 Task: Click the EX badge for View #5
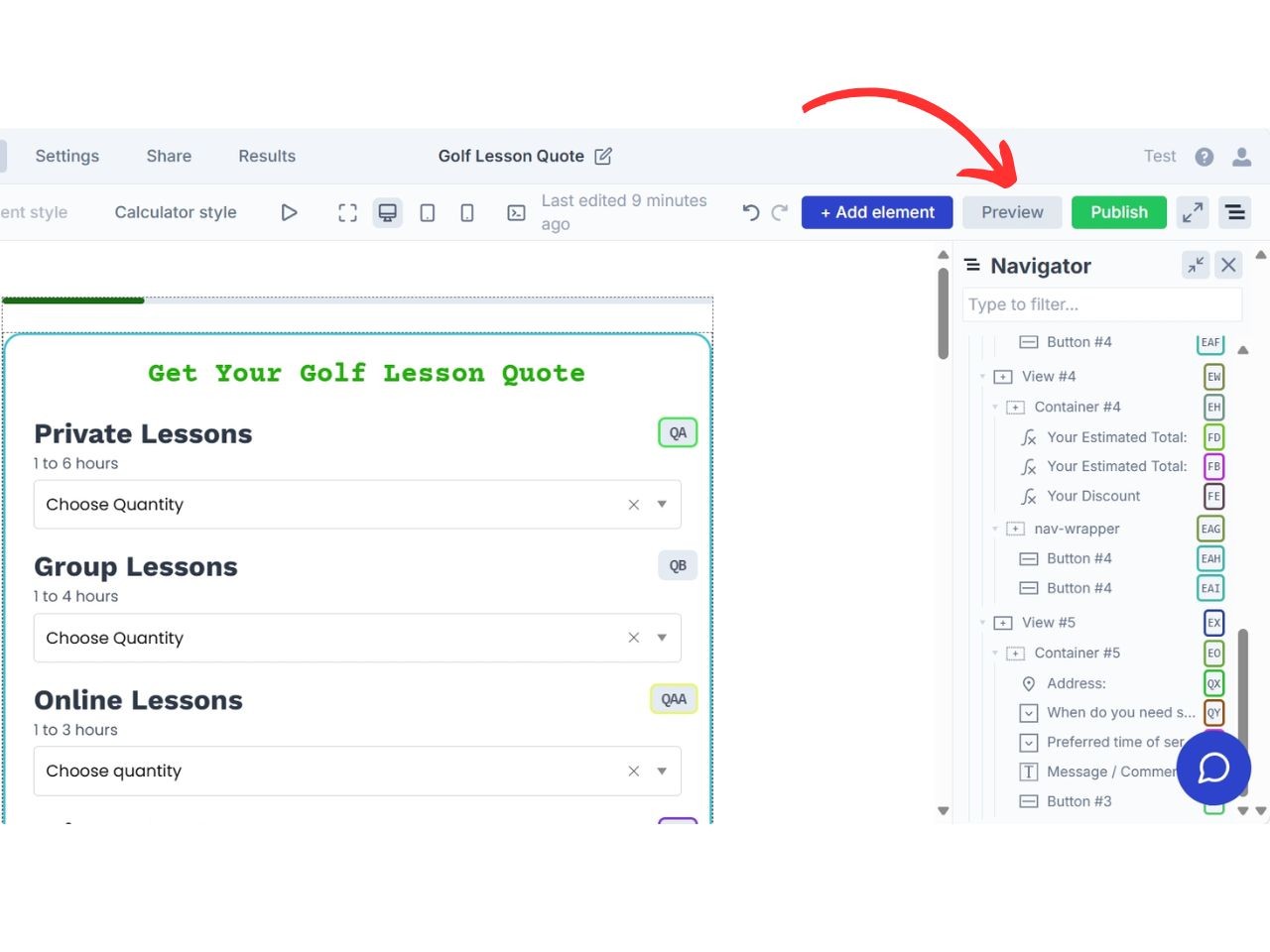point(1214,623)
